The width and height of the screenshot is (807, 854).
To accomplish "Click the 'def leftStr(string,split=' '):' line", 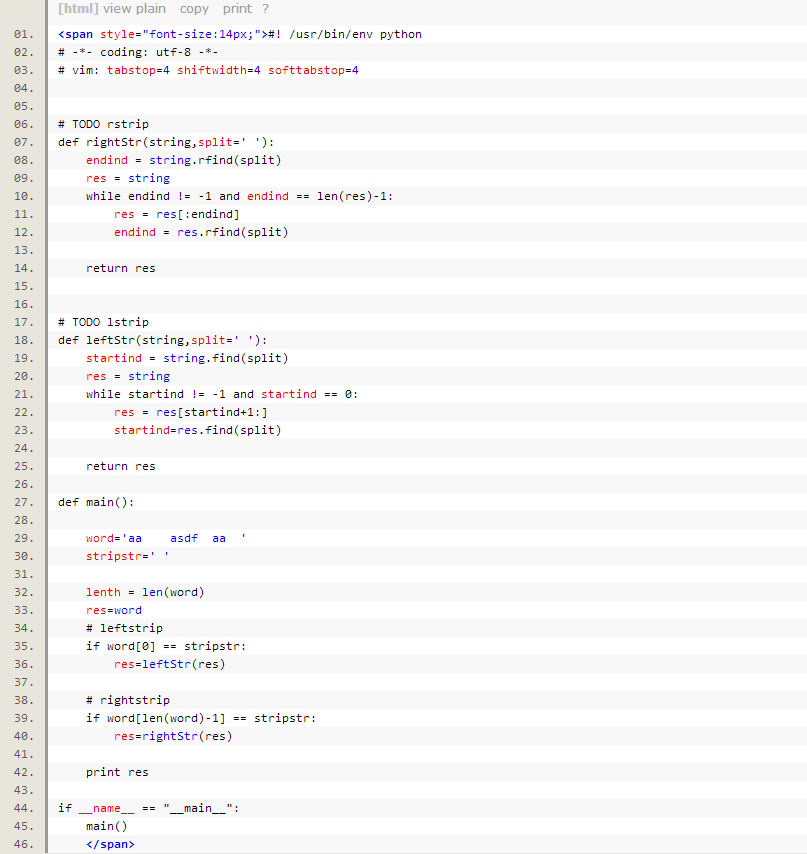I will [x=163, y=340].
